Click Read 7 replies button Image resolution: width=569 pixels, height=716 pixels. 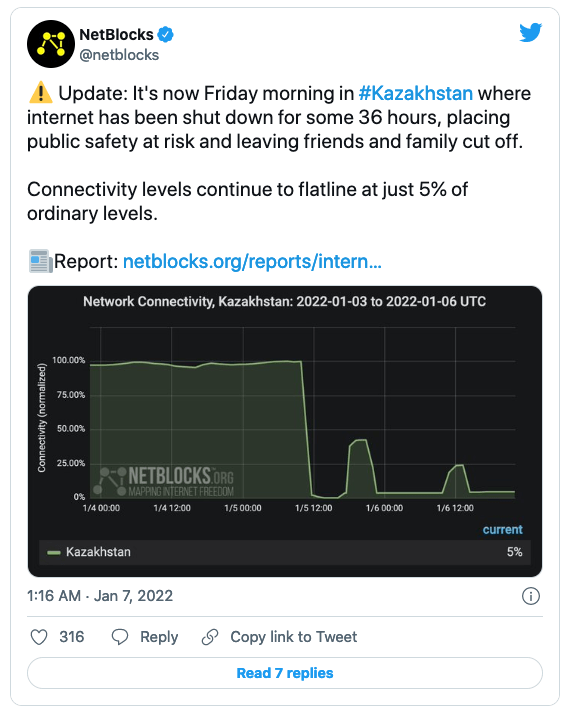pos(285,673)
